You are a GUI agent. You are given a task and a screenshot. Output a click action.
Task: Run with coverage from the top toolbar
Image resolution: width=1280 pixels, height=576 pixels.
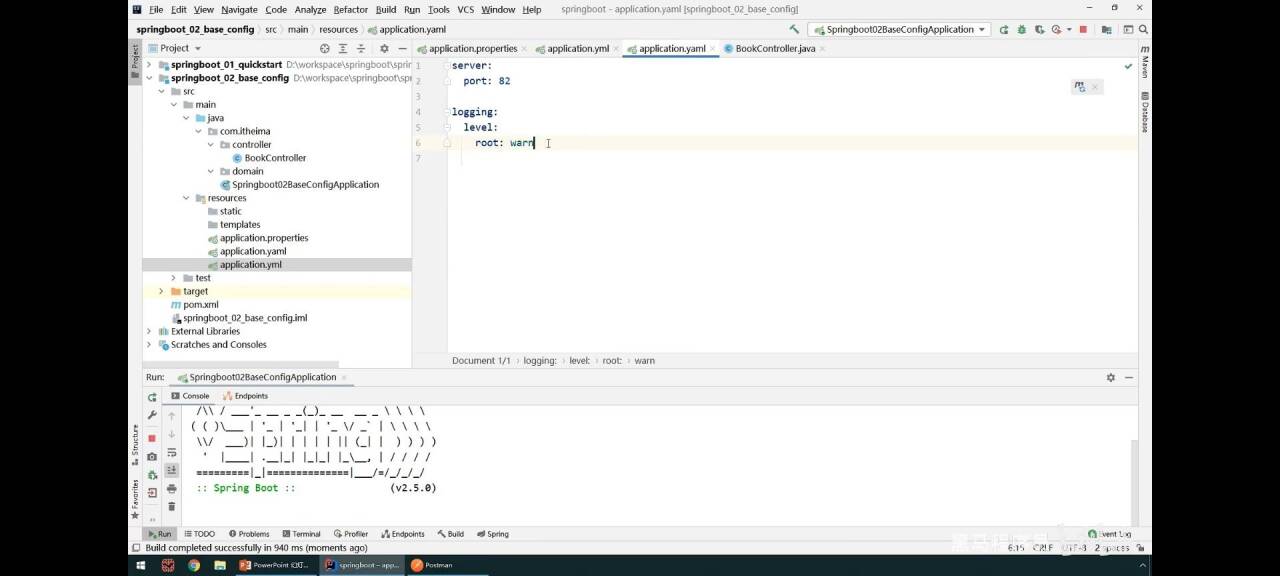(1040, 30)
